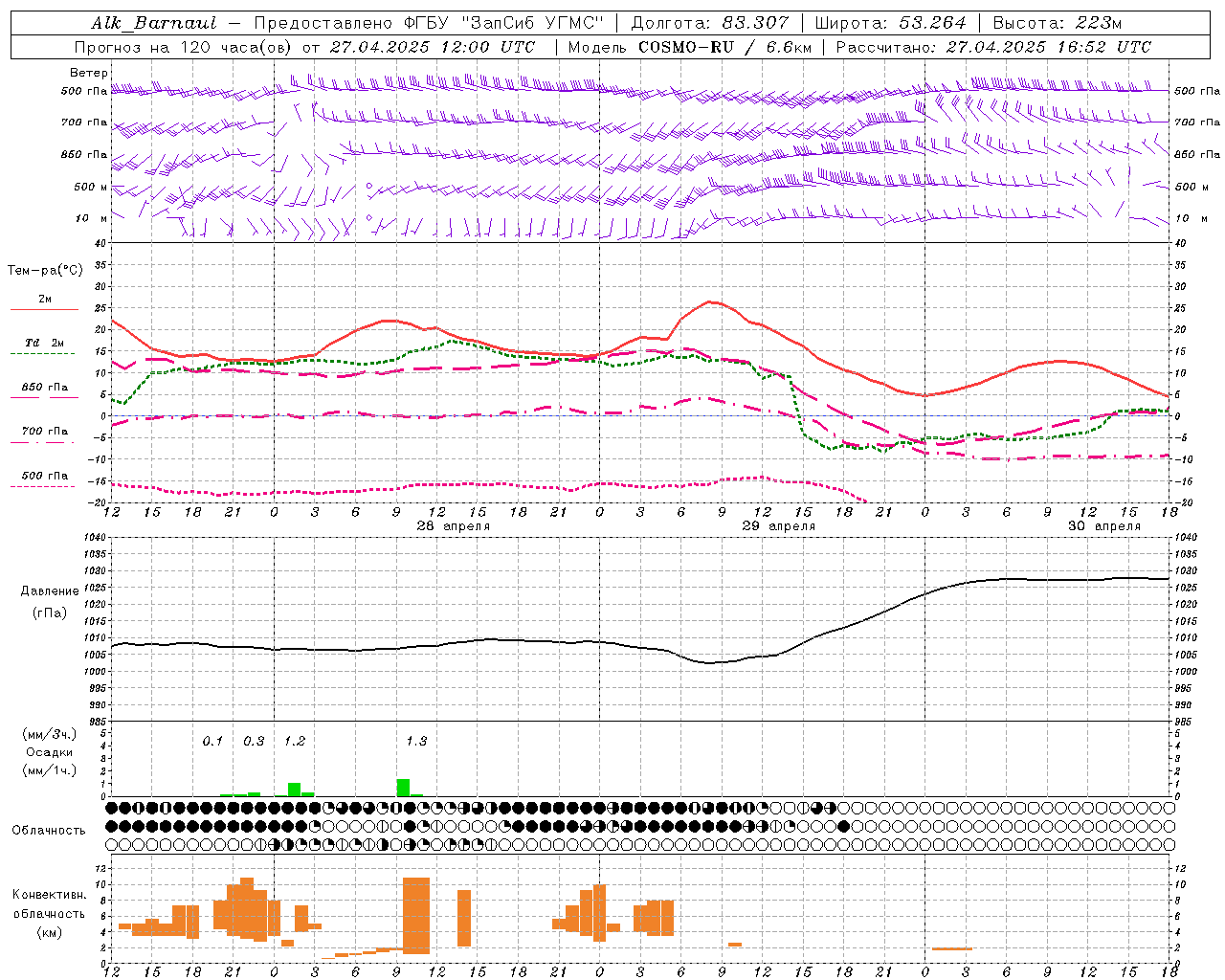Click the 0.3 precipitation amount value
Screen dimensions: 1225x980
(x=254, y=742)
